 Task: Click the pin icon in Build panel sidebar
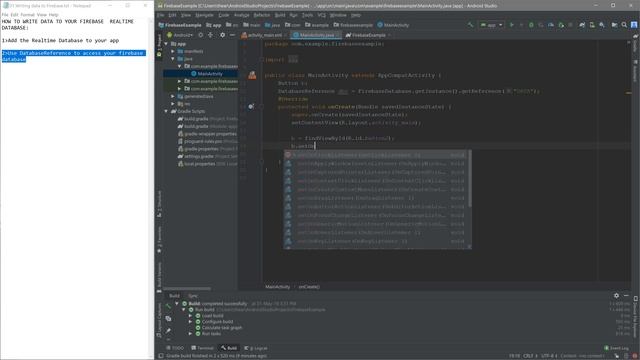[168, 331]
